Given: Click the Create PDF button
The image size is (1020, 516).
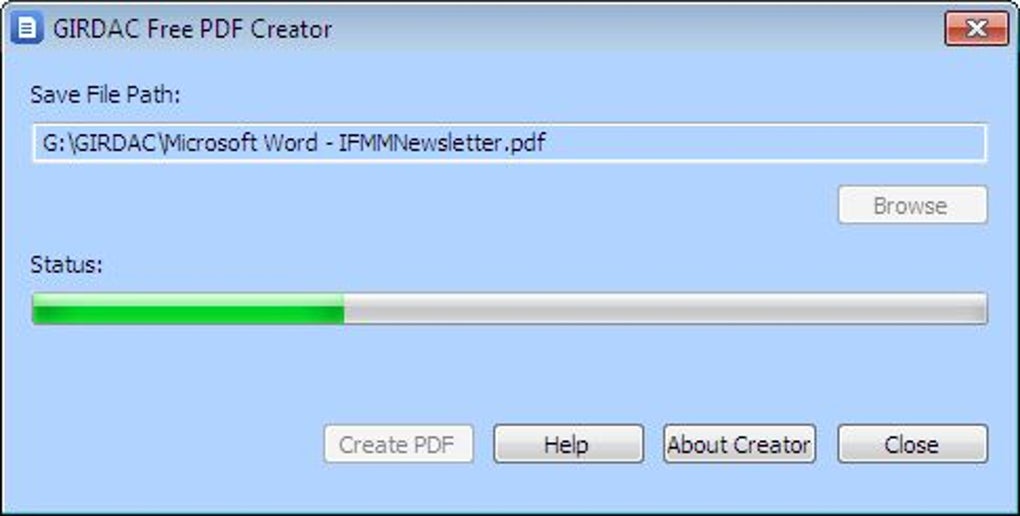Looking at the screenshot, I should 398,444.
